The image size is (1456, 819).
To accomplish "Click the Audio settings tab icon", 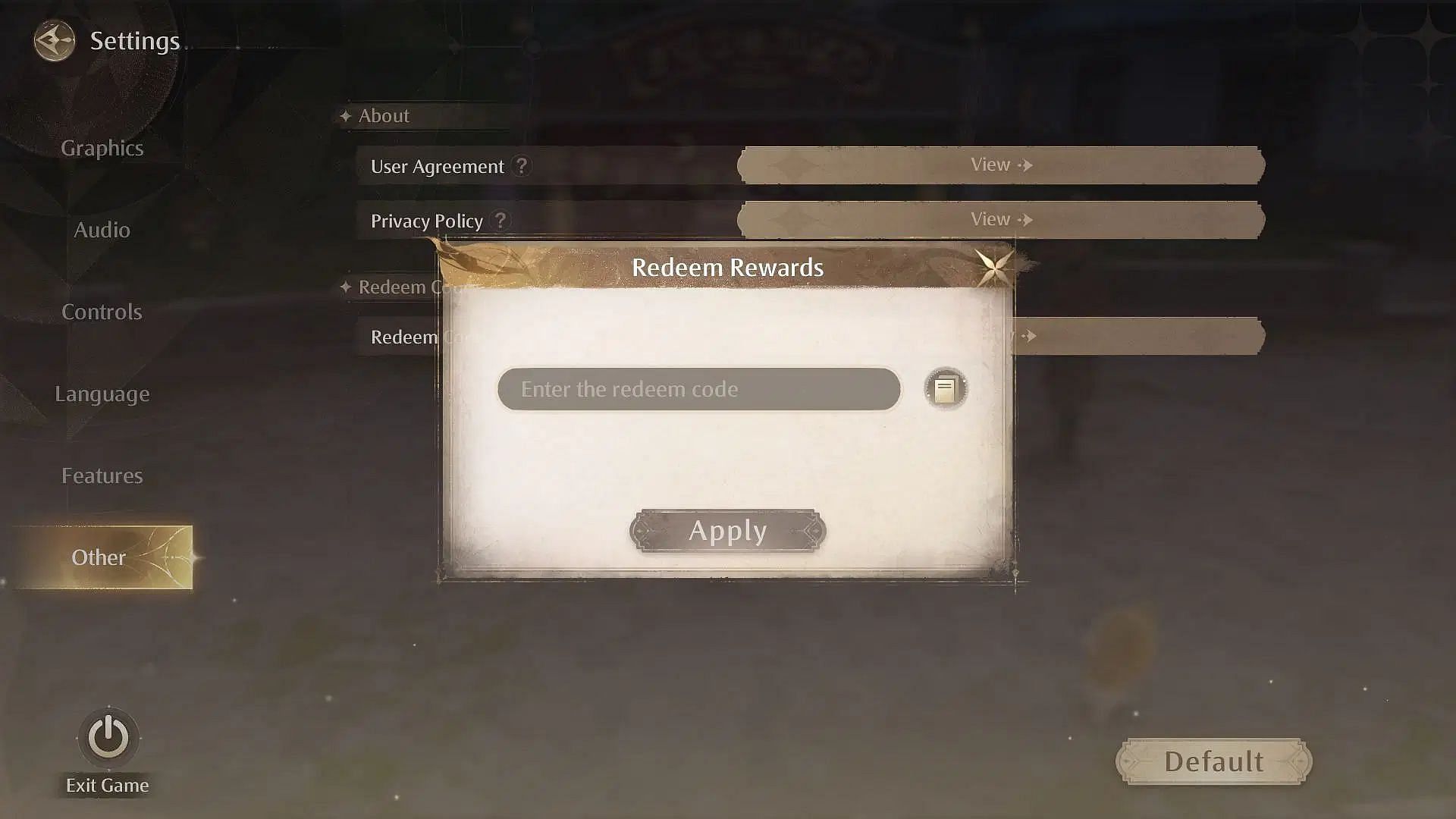I will pos(101,230).
